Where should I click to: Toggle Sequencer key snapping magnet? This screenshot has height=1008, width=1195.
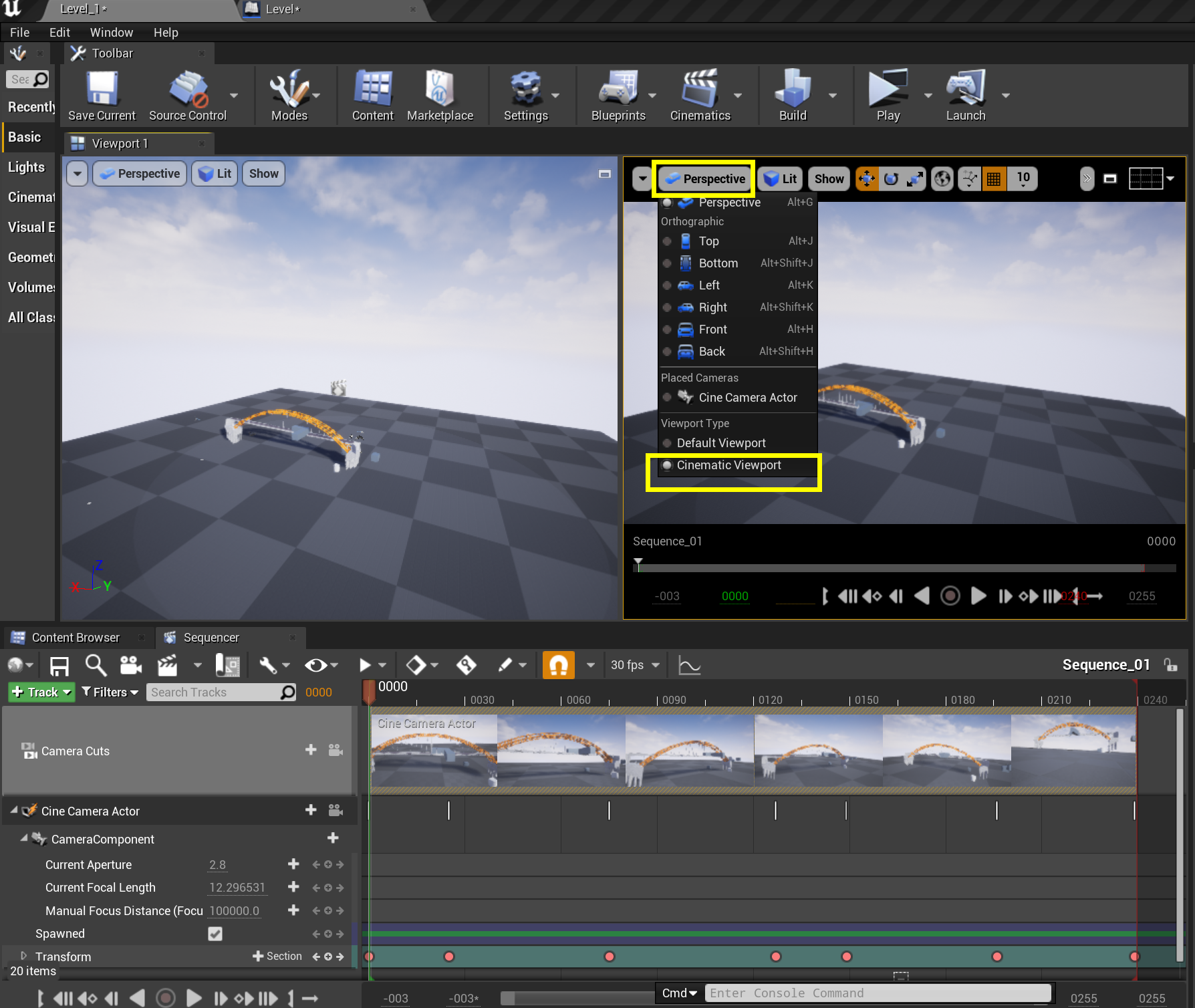click(558, 665)
